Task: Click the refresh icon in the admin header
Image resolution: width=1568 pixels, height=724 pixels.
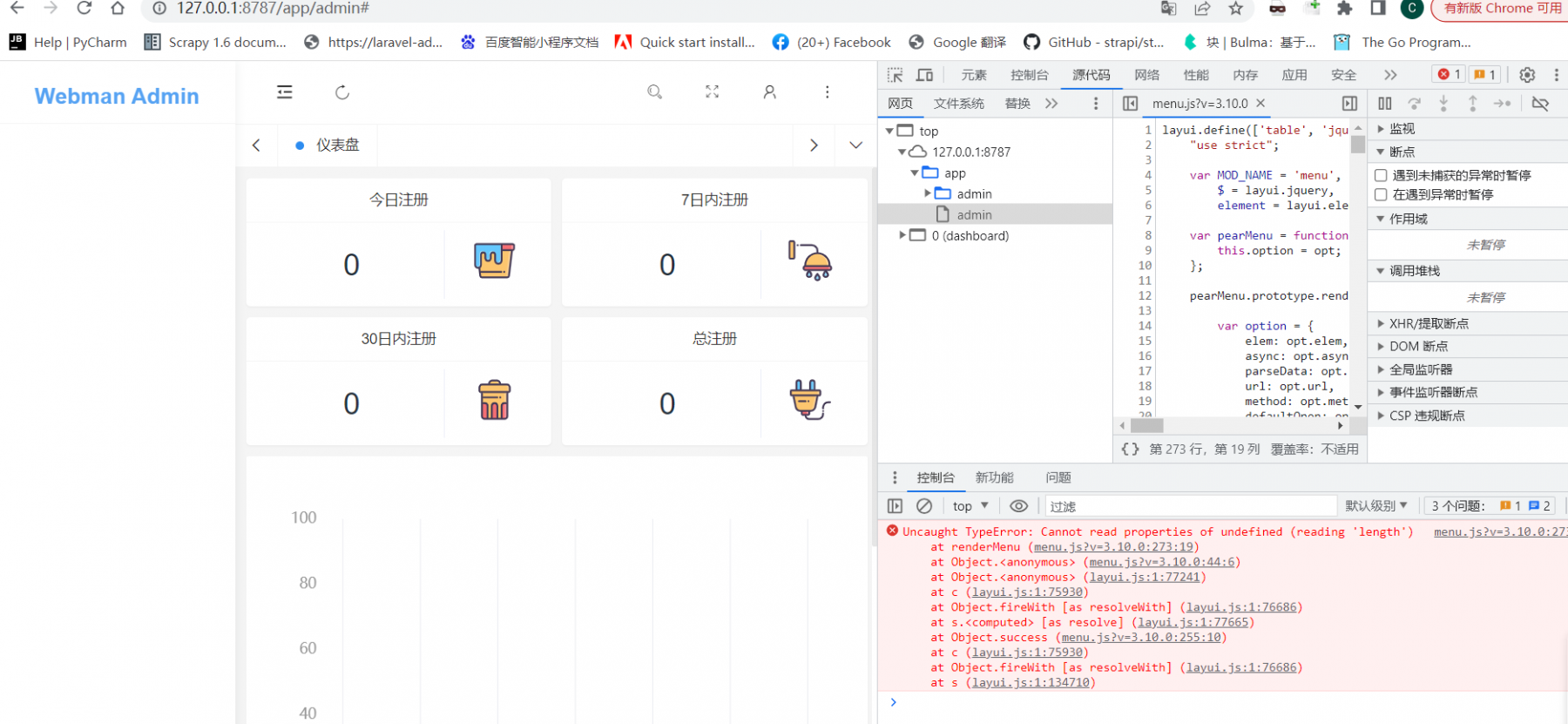Action: pos(342,92)
